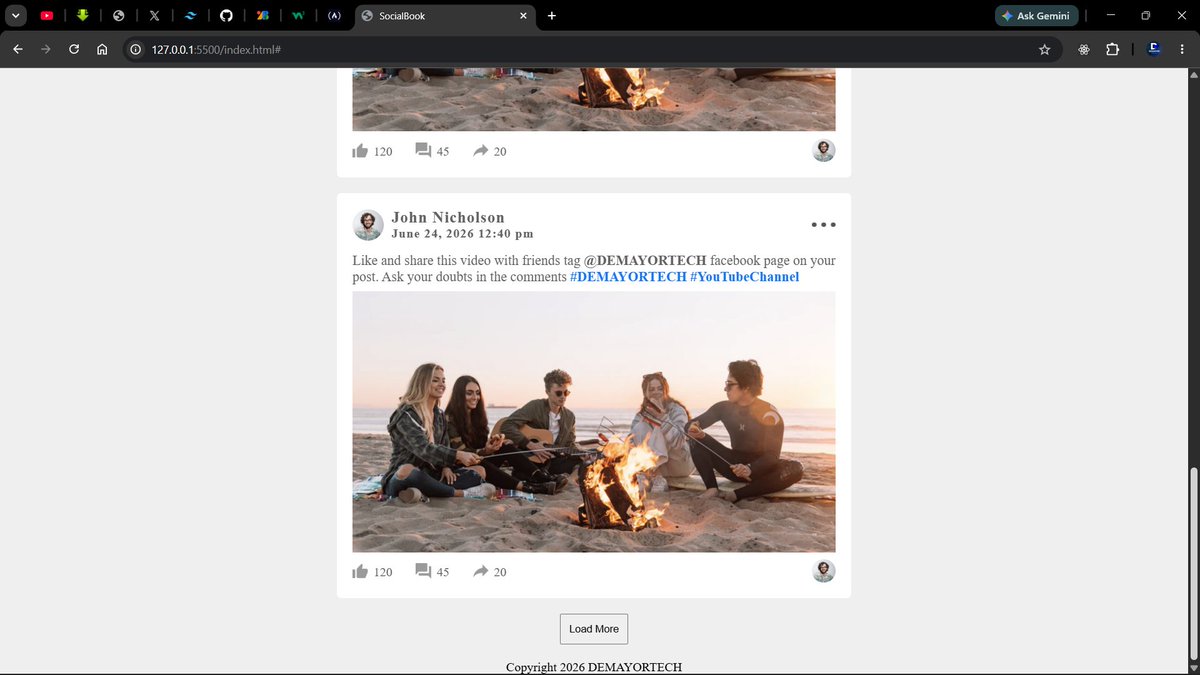The image size is (1200, 675).
Task: Switch to the globe-icon pinned tab
Action: (x=119, y=16)
